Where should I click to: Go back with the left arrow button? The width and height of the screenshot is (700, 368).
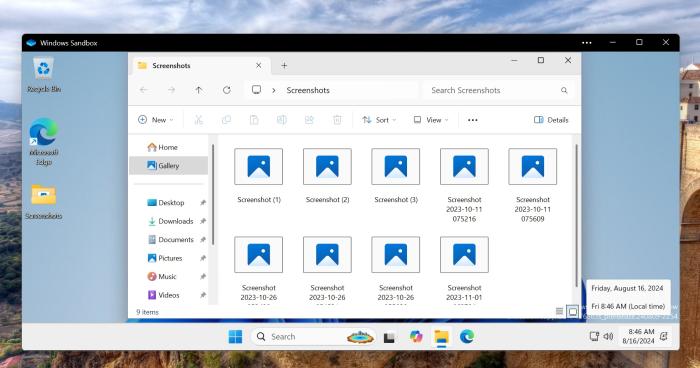click(x=144, y=90)
